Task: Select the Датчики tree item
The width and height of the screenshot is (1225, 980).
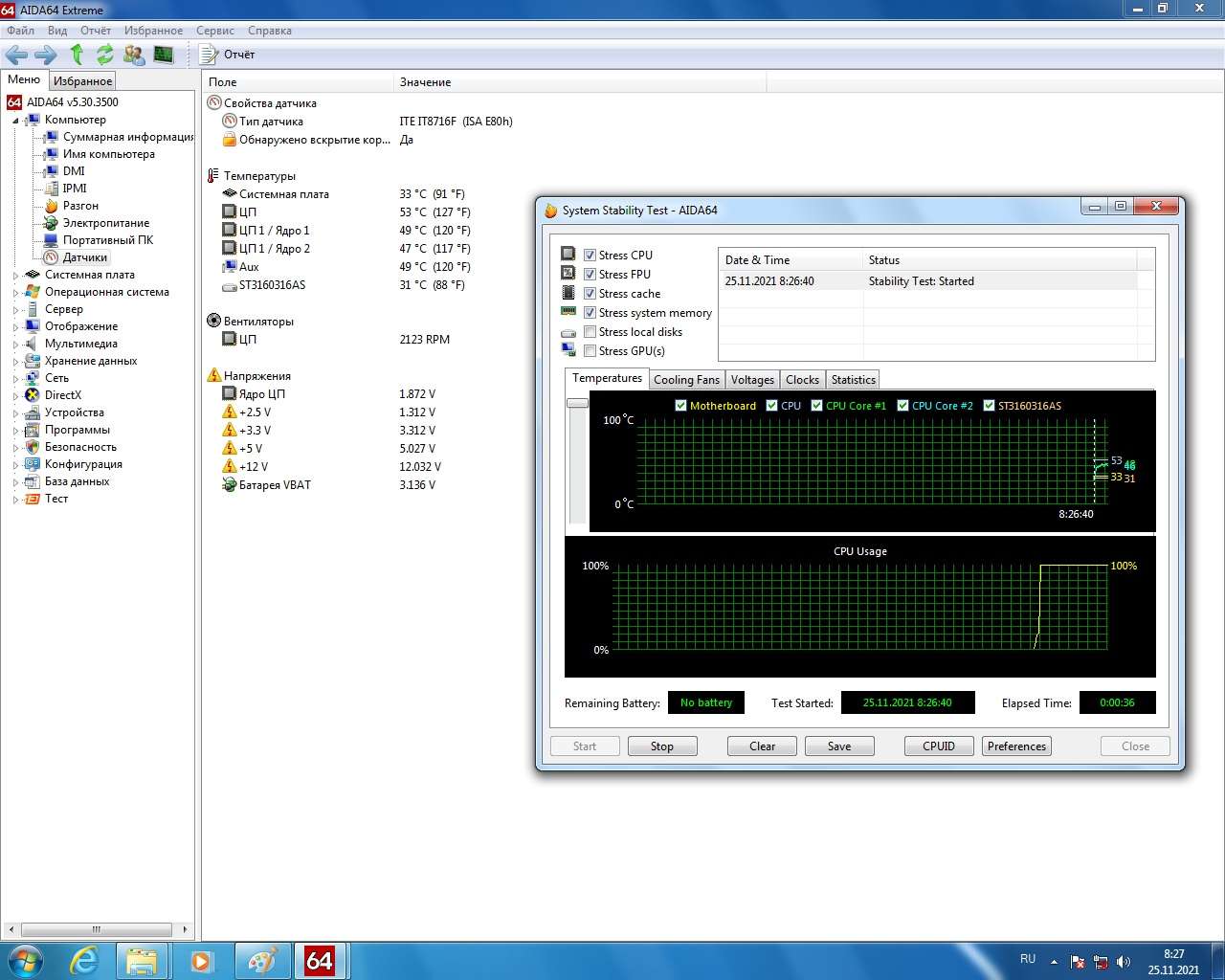Action: 84,257
